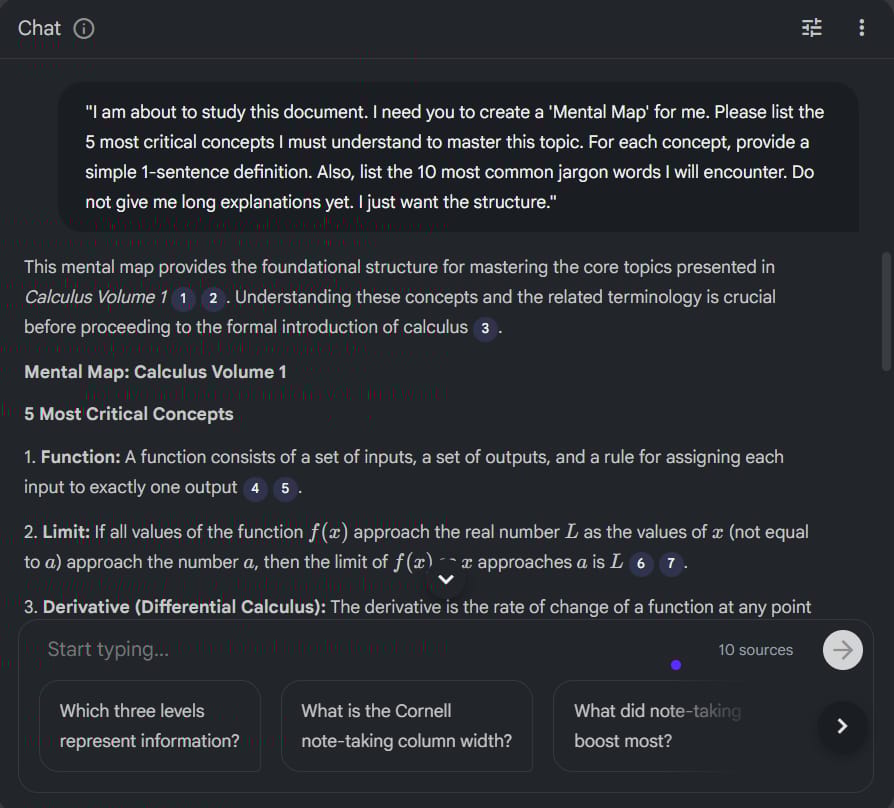Image resolution: width=894 pixels, height=808 pixels.
Task: Click the send arrow to submit a message
Action: [x=842, y=649]
